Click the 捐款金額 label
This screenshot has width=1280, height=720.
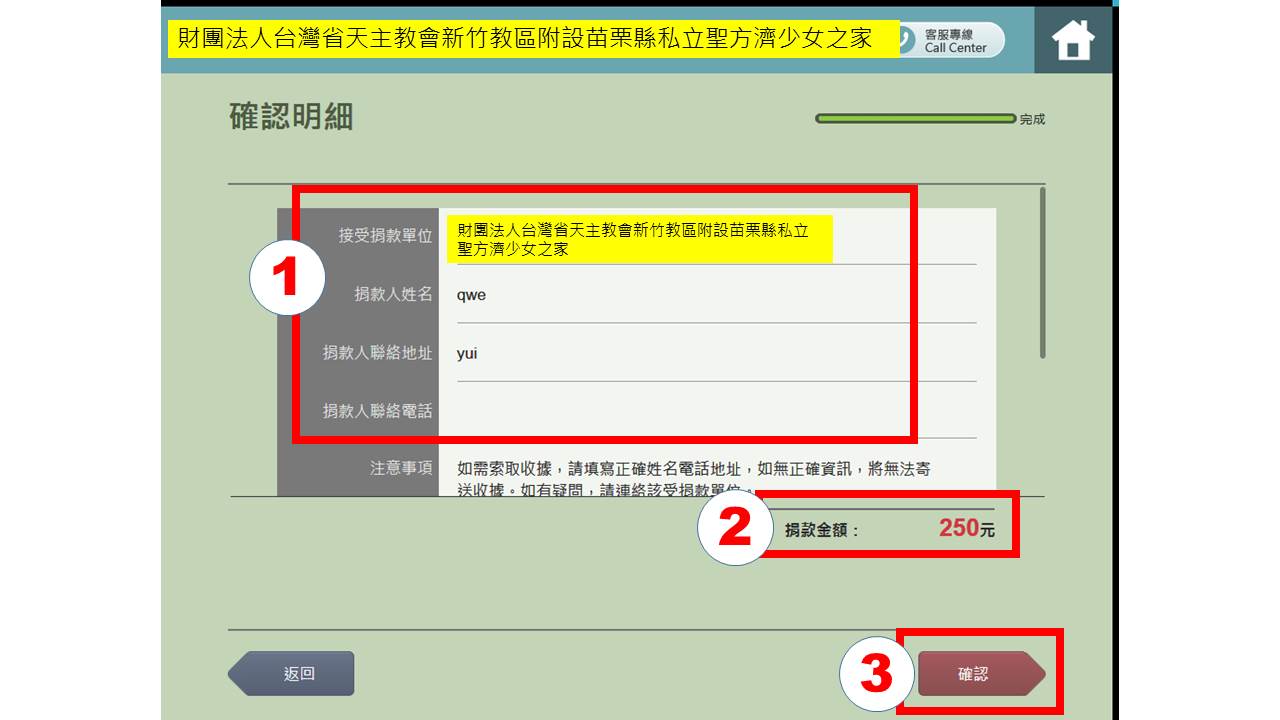822,531
